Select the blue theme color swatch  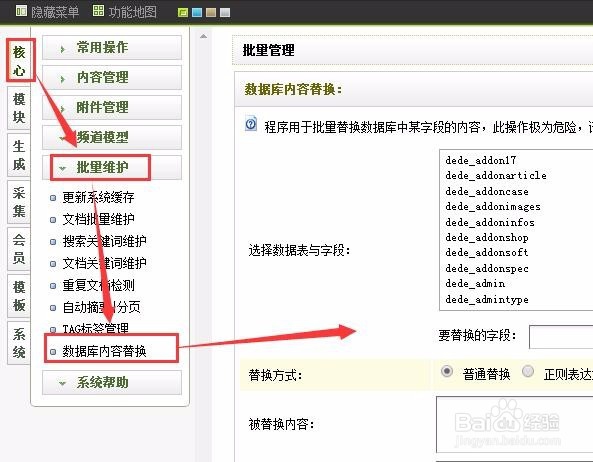(x=197, y=13)
